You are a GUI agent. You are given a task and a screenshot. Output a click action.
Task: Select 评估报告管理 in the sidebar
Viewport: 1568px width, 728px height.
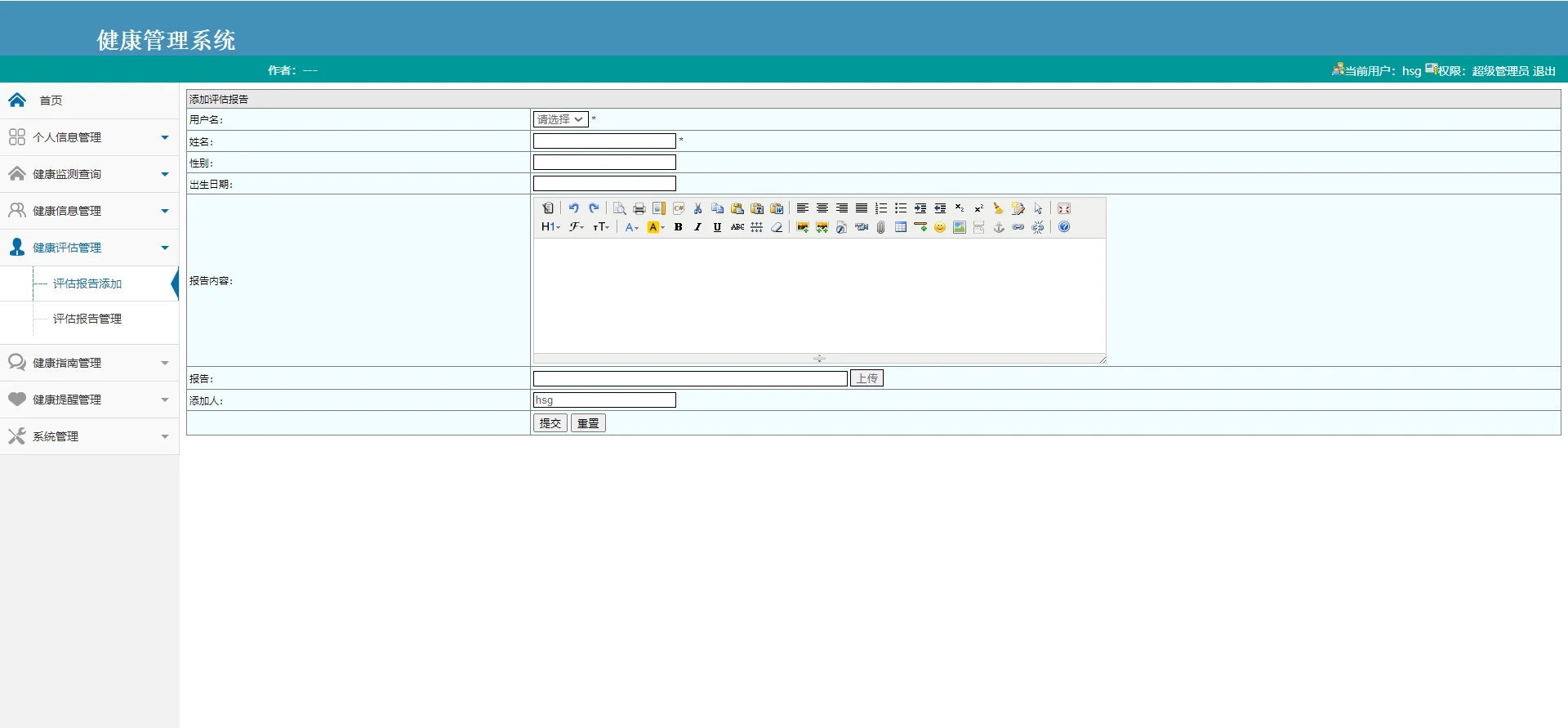tap(87, 319)
